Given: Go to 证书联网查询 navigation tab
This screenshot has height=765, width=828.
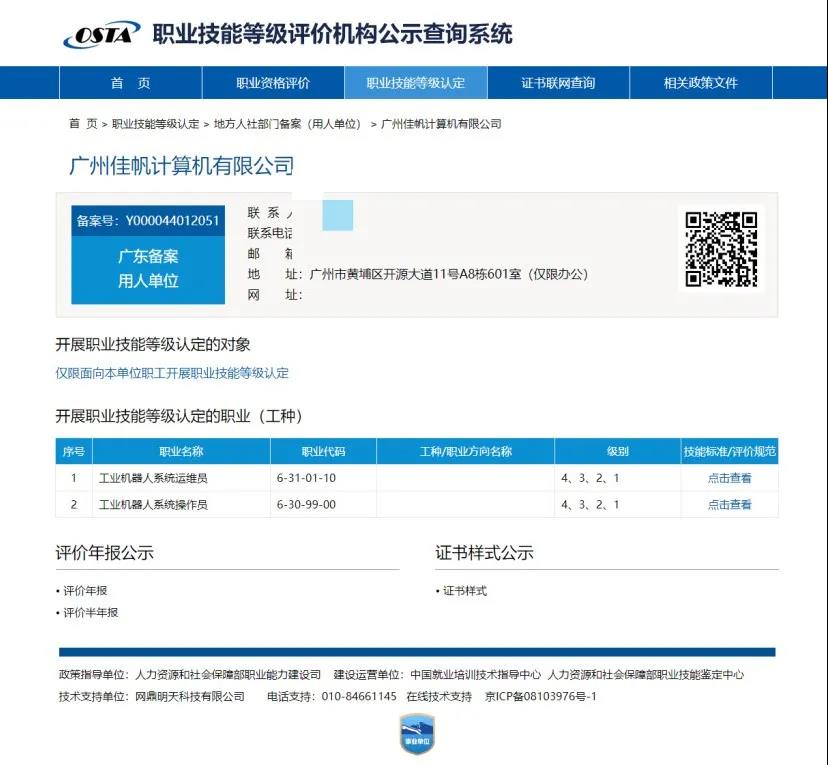Looking at the screenshot, I should [558, 83].
